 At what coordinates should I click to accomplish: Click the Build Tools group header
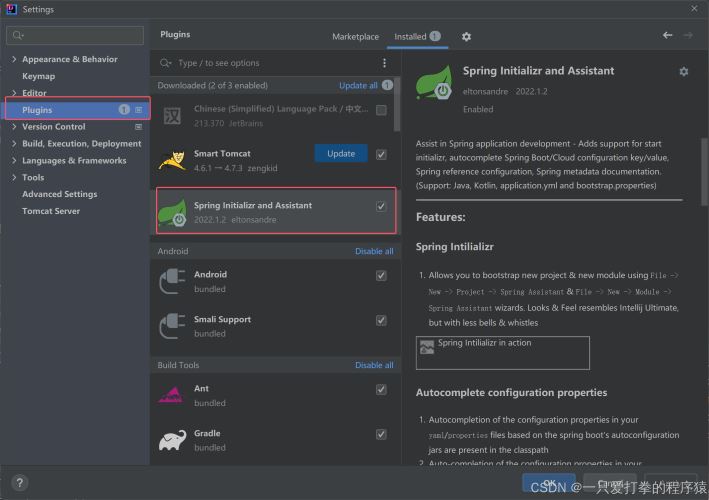[178, 365]
